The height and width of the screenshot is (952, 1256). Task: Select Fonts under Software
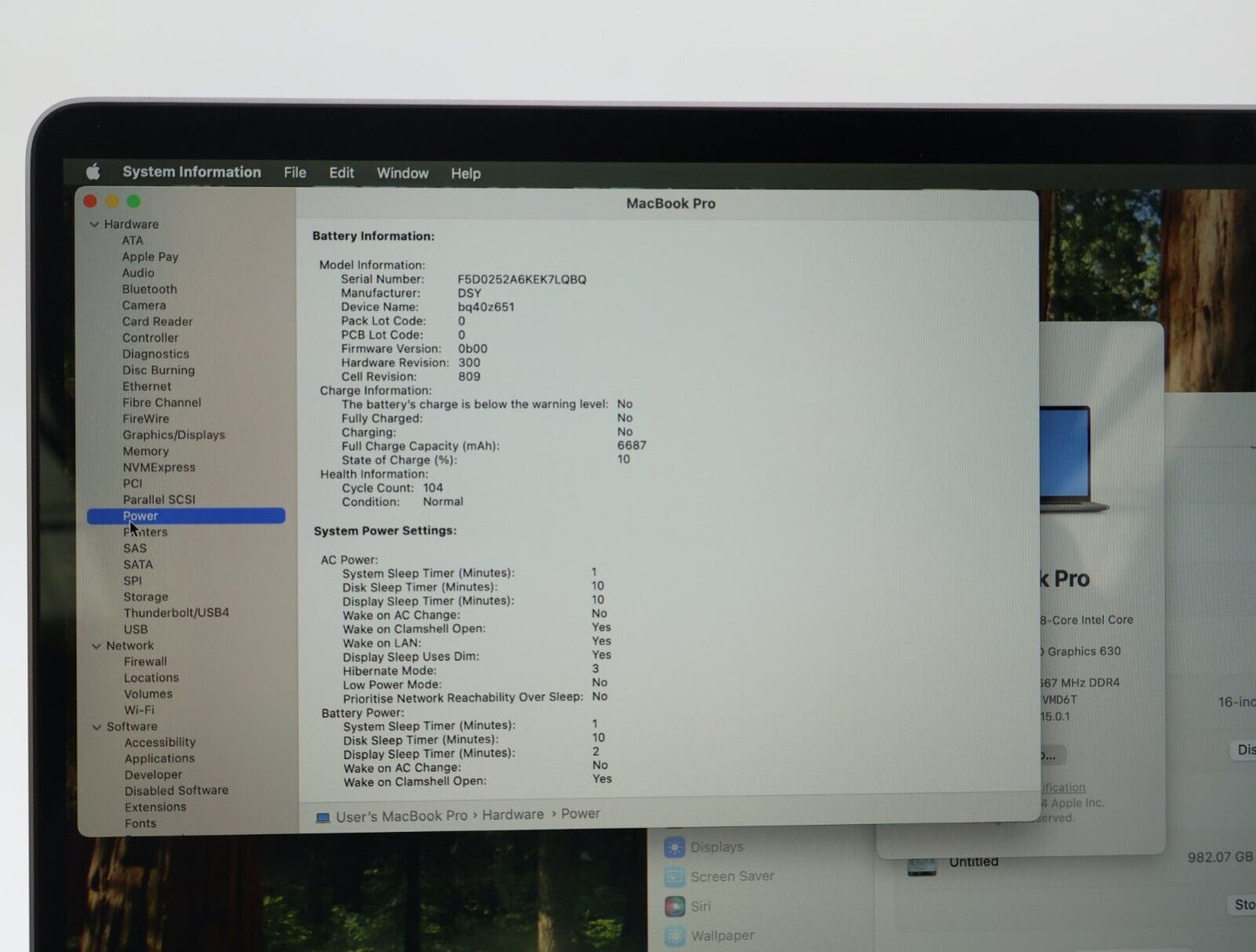(x=140, y=824)
